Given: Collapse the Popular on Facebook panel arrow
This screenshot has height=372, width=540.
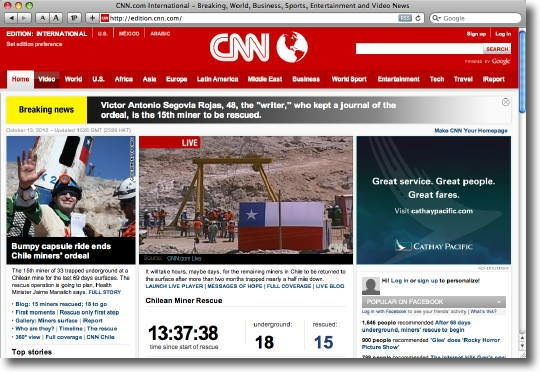Looking at the screenshot, I should (499, 302).
